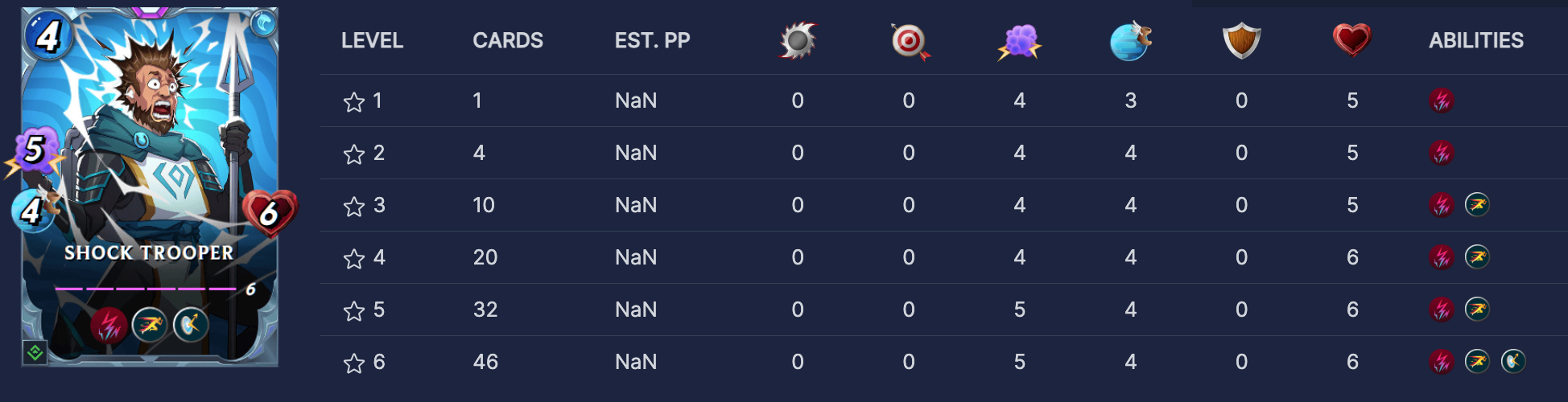Click the green icon at card's bottom-left corner

coord(35,352)
